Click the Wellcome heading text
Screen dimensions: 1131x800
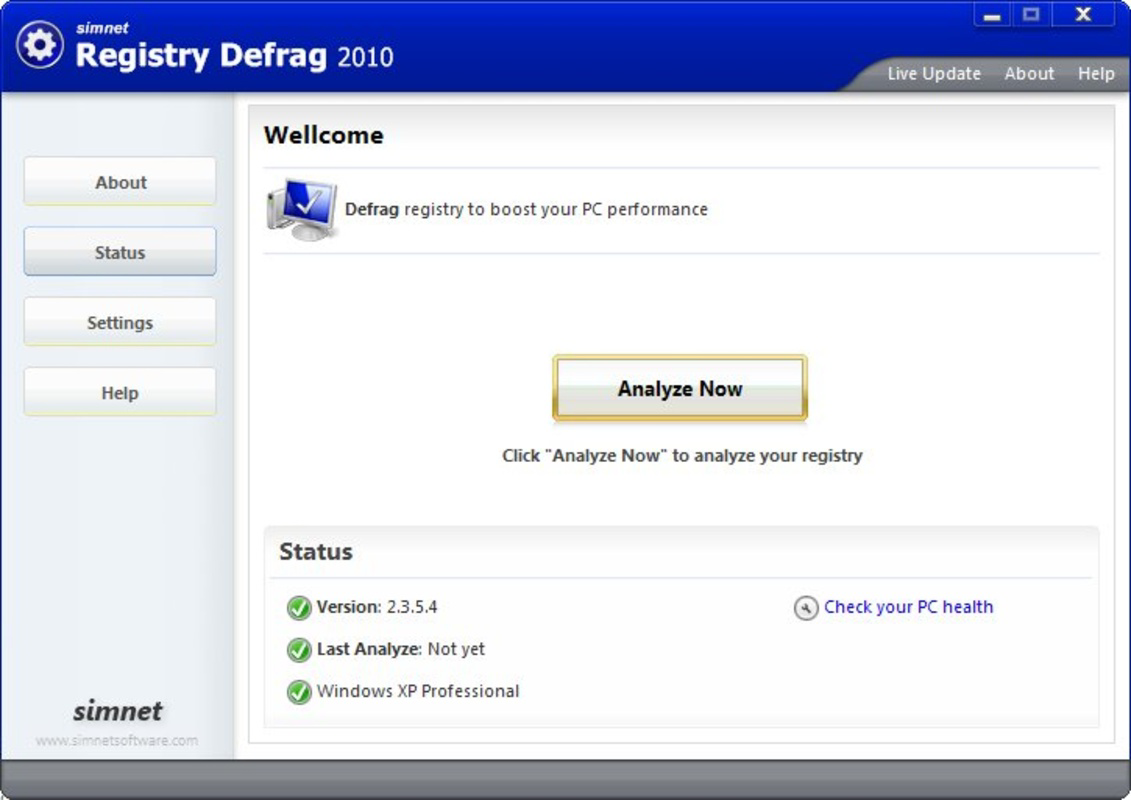[323, 136]
